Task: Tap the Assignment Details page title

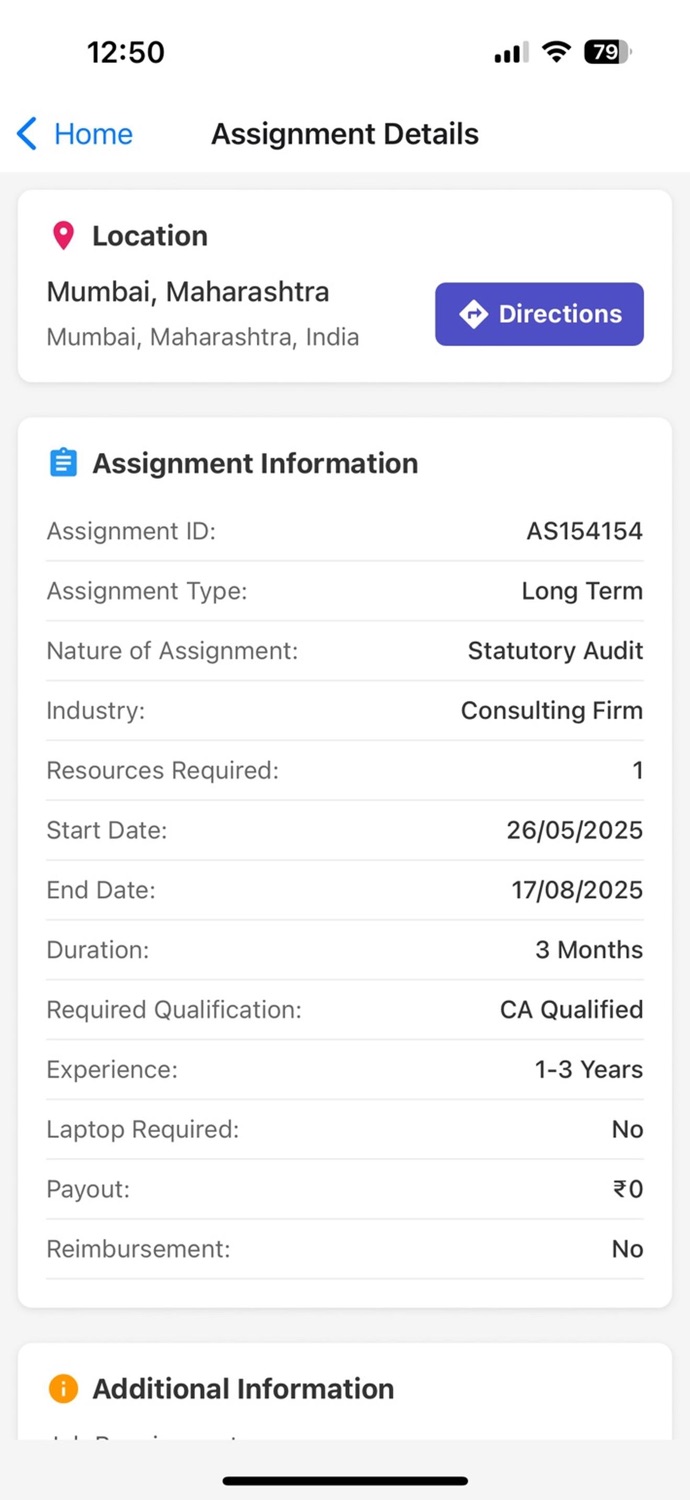Action: 345,134
